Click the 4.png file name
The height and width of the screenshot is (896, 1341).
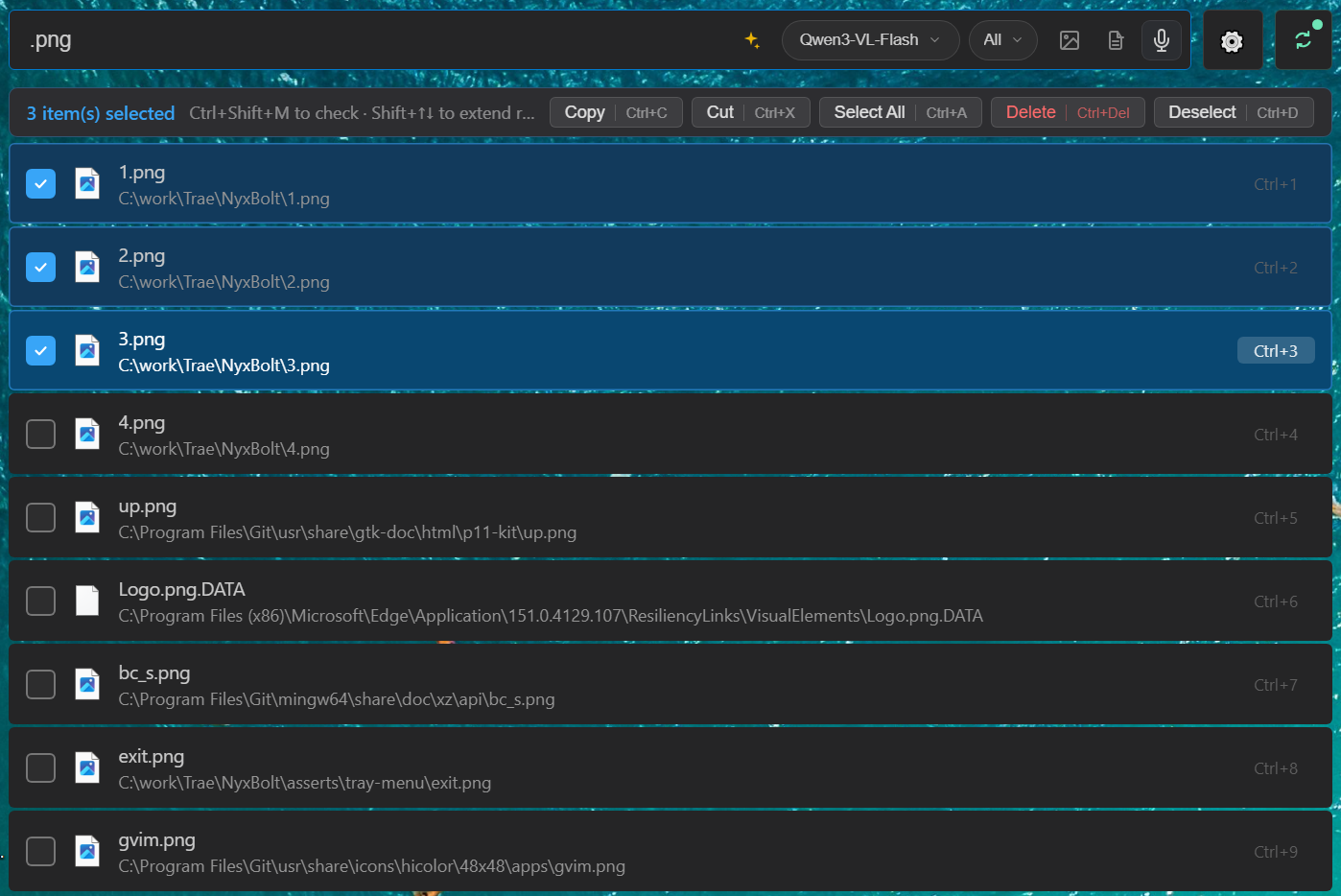[x=142, y=423]
